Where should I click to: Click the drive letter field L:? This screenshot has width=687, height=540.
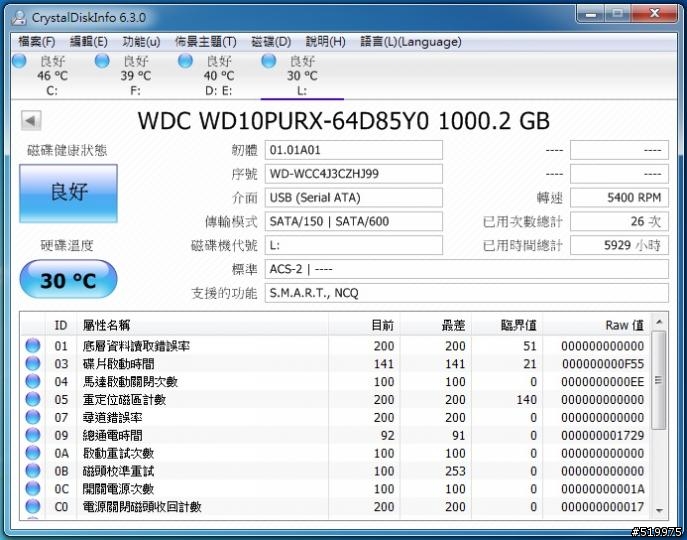coord(354,245)
